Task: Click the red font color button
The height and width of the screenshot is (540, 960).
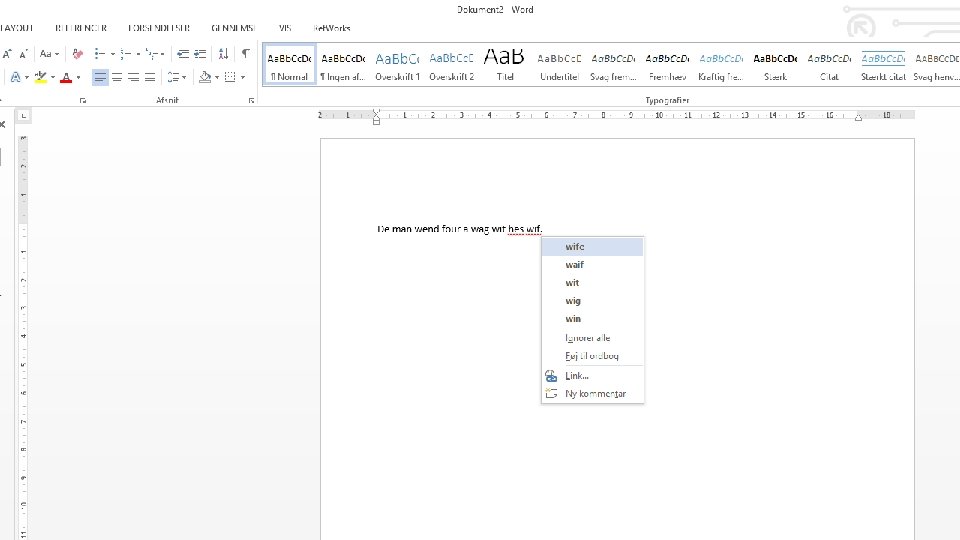Action: tap(65, 77)
